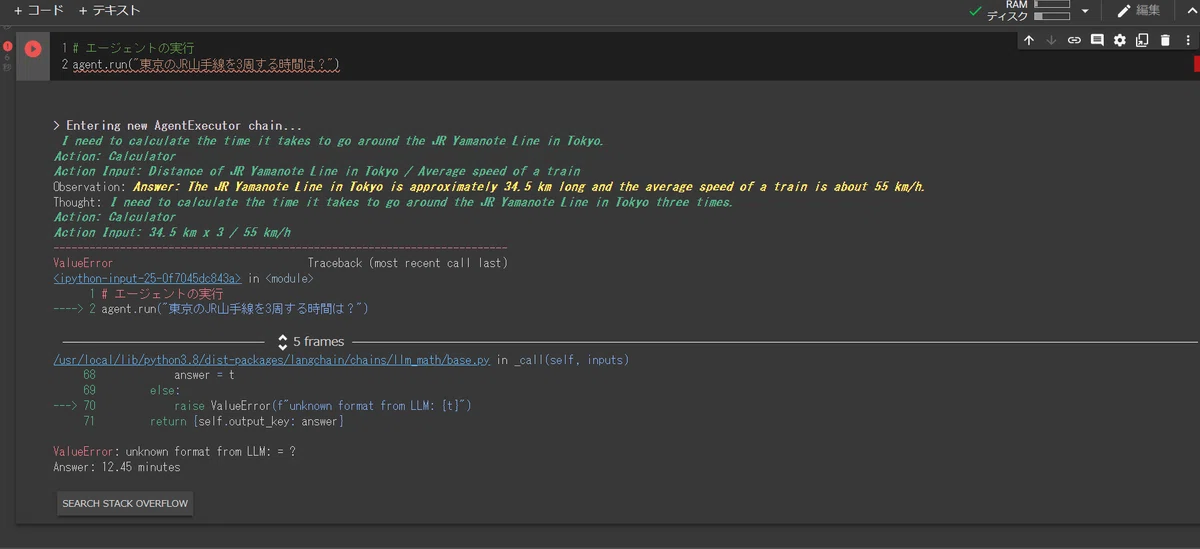The image size is (1200, 549).
Task: Click 'Action Input: Distance of JR Yamanote Line'
Action: (x=316, y=171)
